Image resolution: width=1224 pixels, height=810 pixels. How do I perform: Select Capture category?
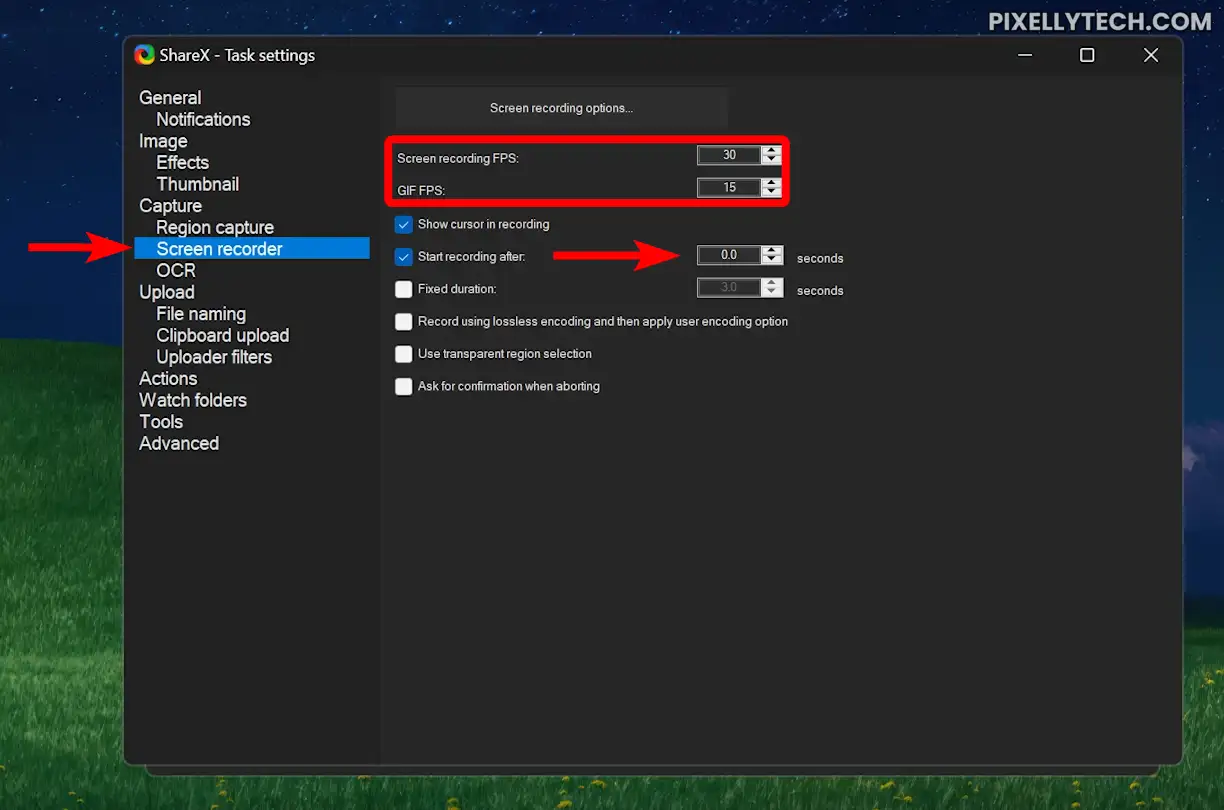pyautogui.click(x=170, y=205)
